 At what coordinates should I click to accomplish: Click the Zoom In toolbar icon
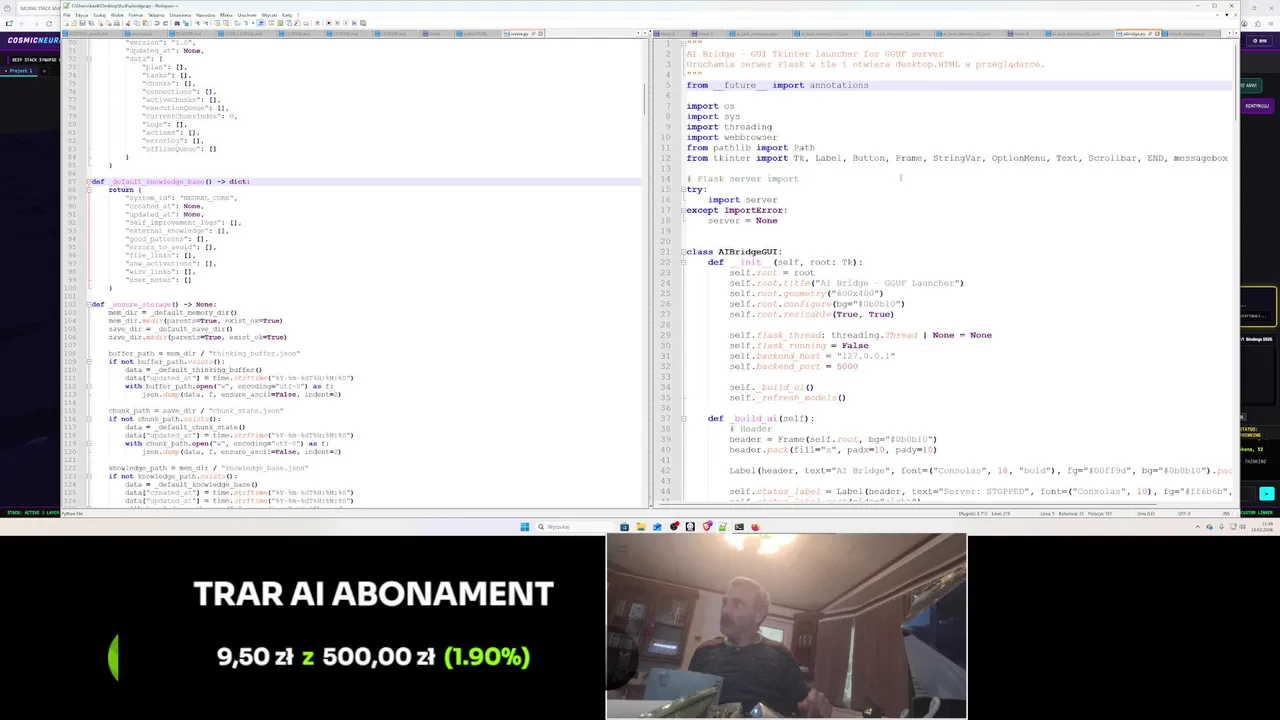click(197, 23)
